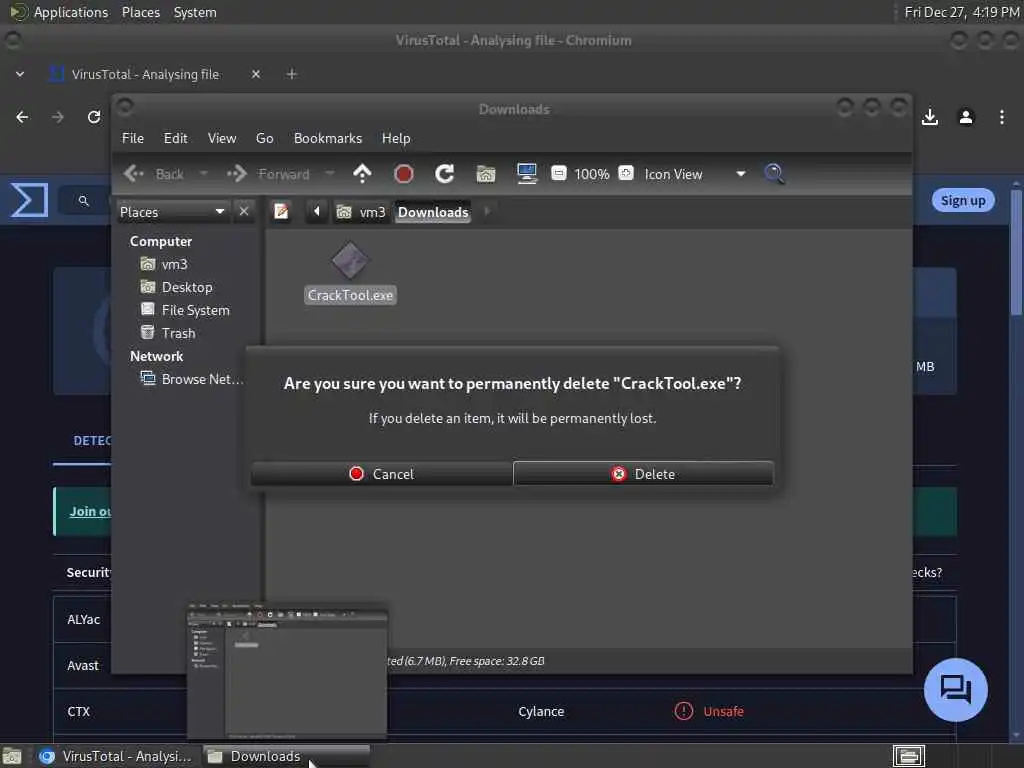This screenshot has width=1024, height=768.
Task: Confirm Delete of CrackTool.exe
Action: [x=643, y=473]
